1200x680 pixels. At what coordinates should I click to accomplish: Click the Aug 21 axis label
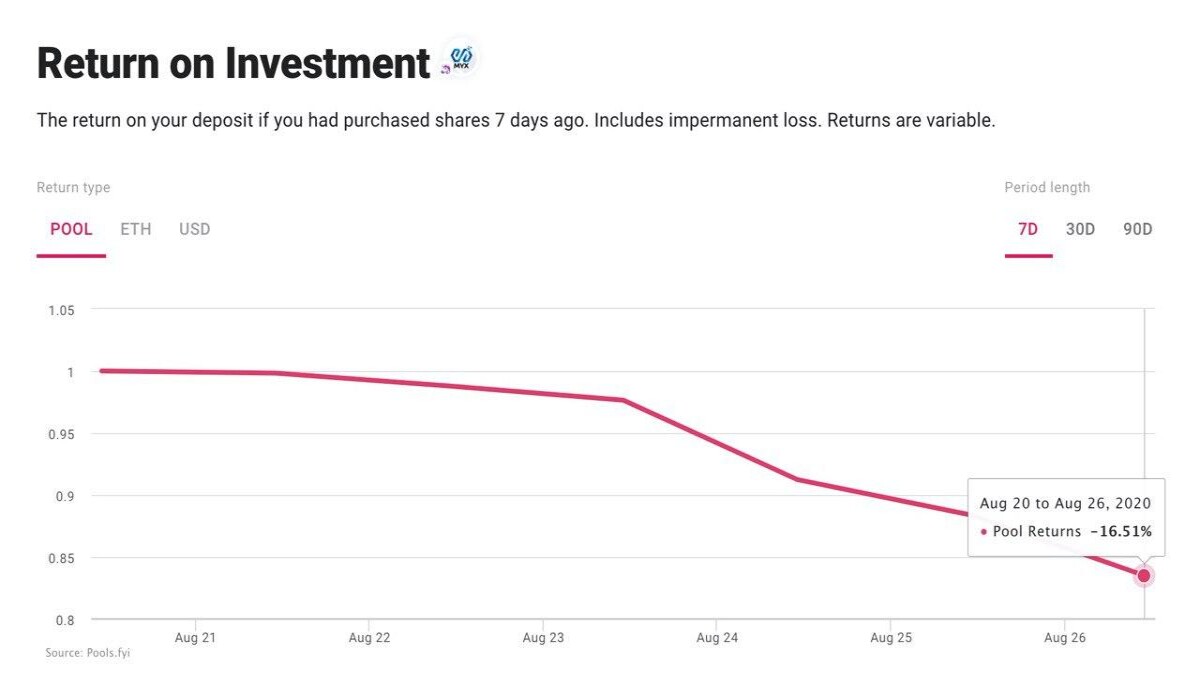click(x=195, y=637)
